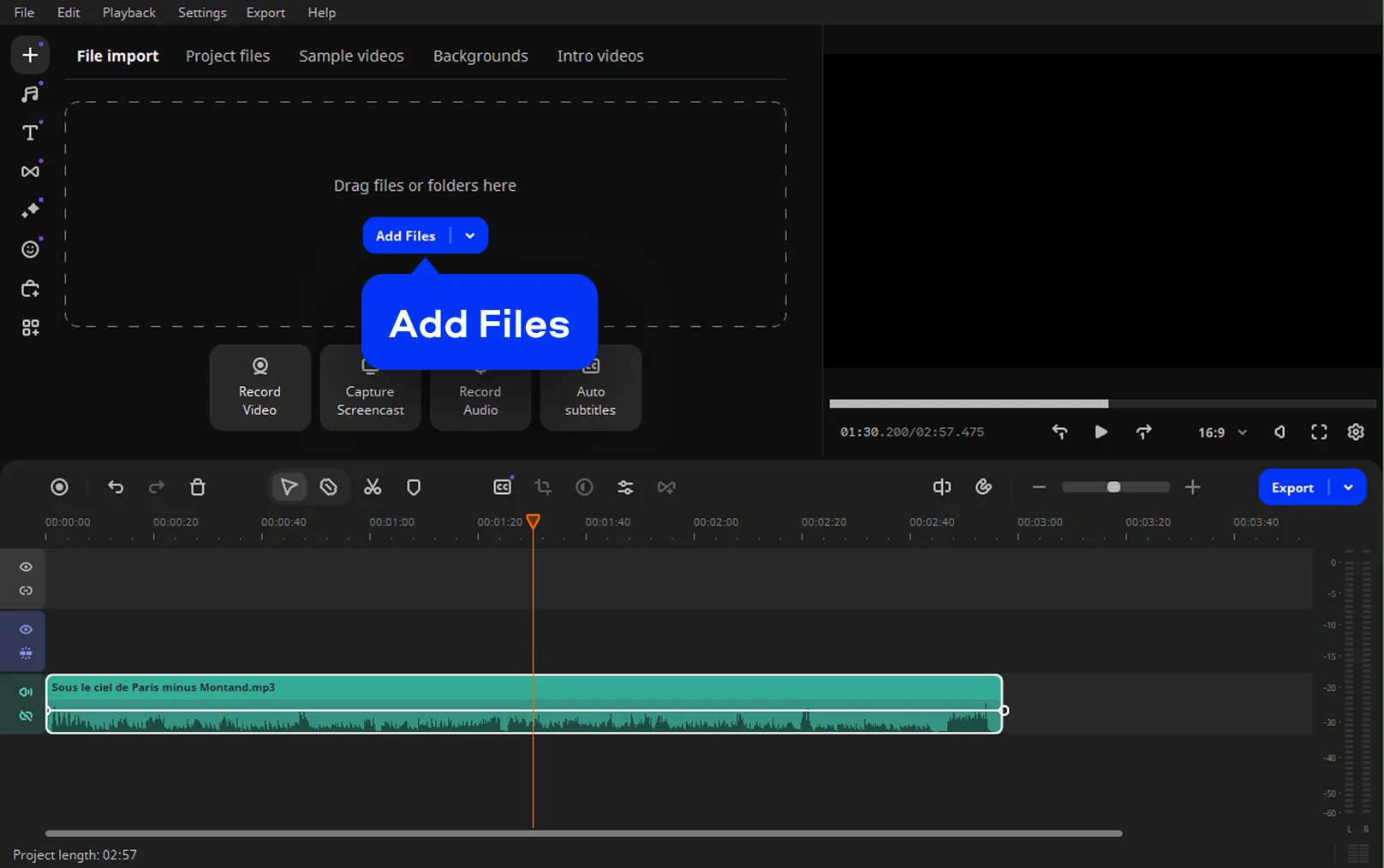
Task: Open the color adjustments sliders icon
Action: [x=625, y=487]
